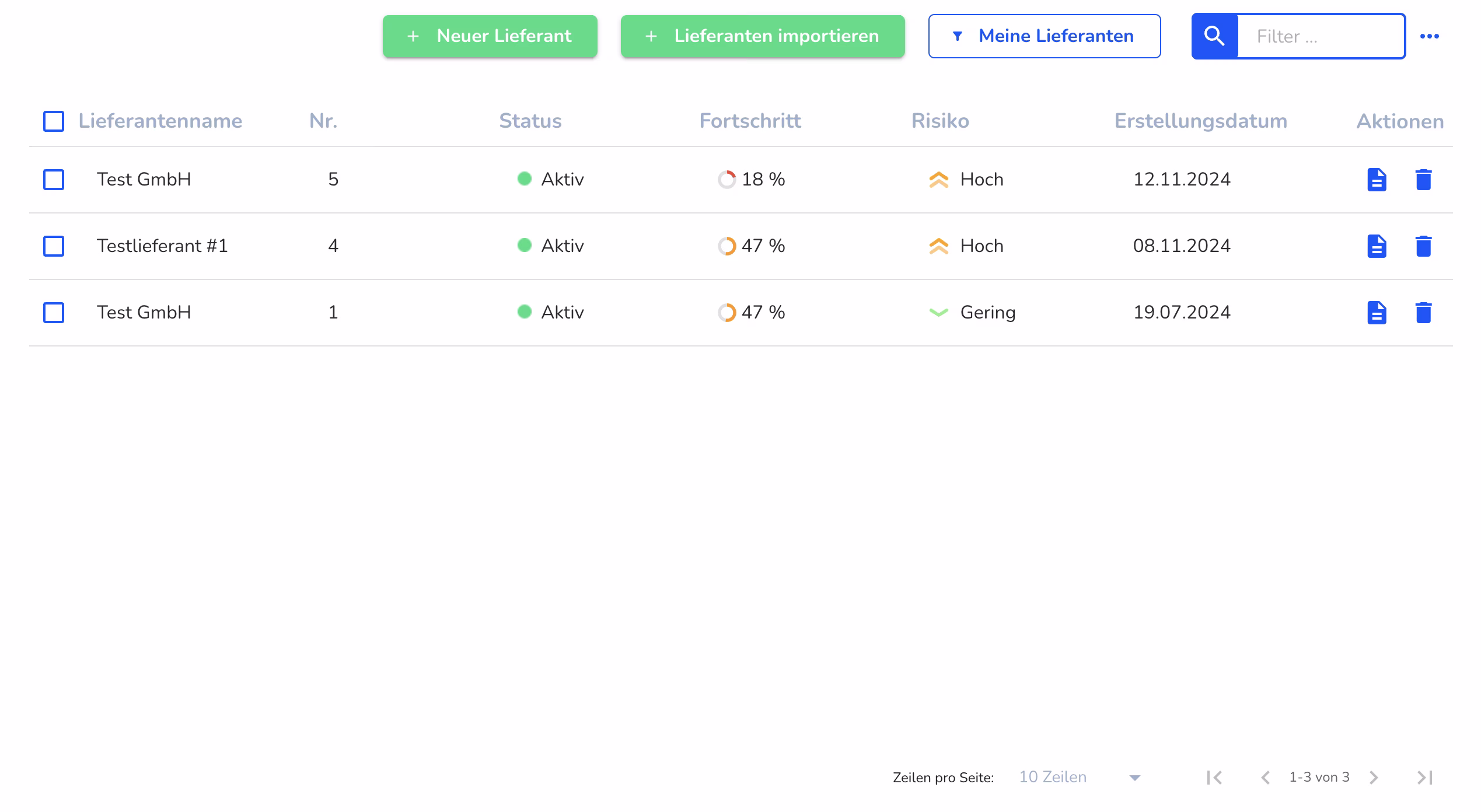Viewport: 1481px width, 812px height.
Task: Open document icon for Testlieferant #1
Action: (x=1377, y=246)
